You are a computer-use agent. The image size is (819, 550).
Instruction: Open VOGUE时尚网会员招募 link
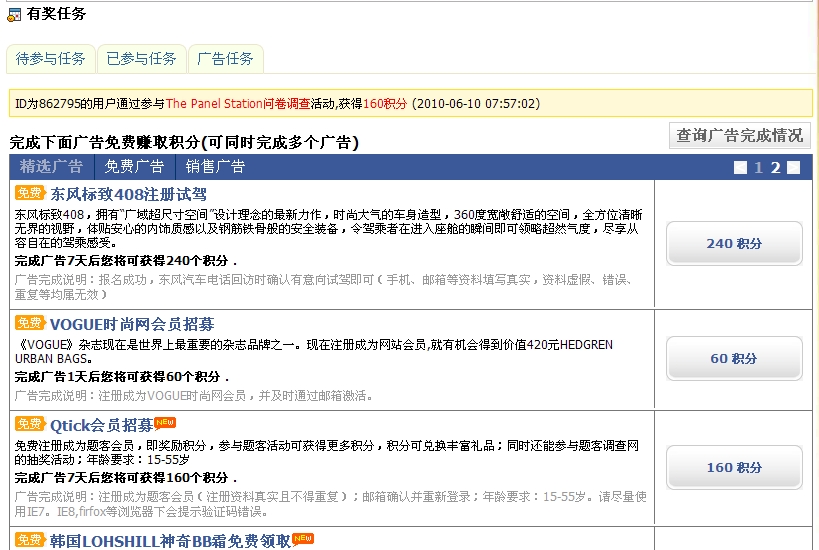(132, 324)
